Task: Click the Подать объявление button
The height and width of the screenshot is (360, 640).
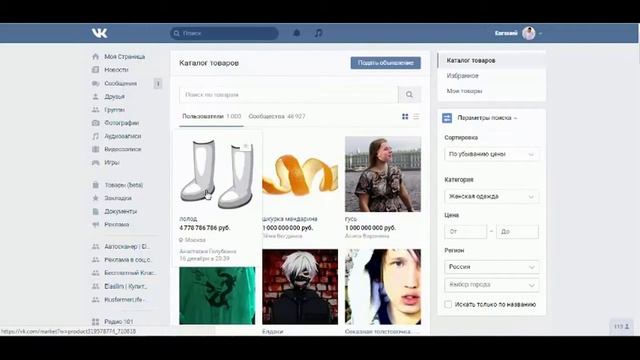Action: [386, 63]
